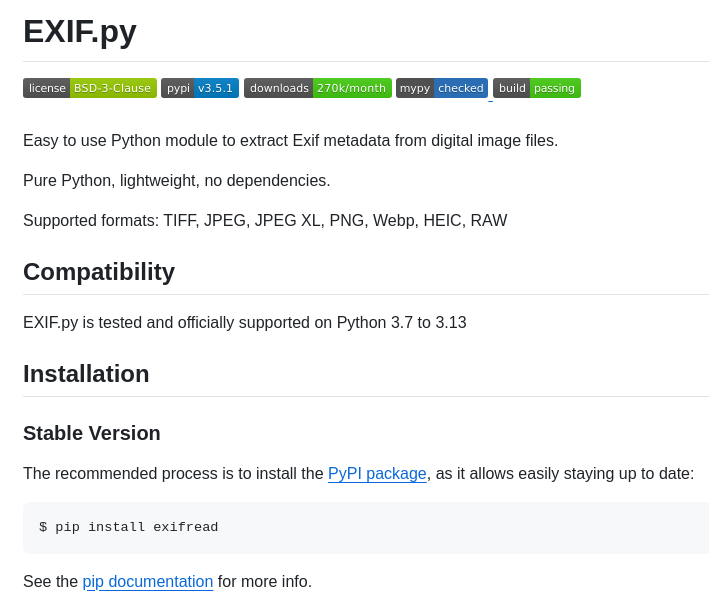
Task: Follow the PyPI package link
Action: [377, 473]
